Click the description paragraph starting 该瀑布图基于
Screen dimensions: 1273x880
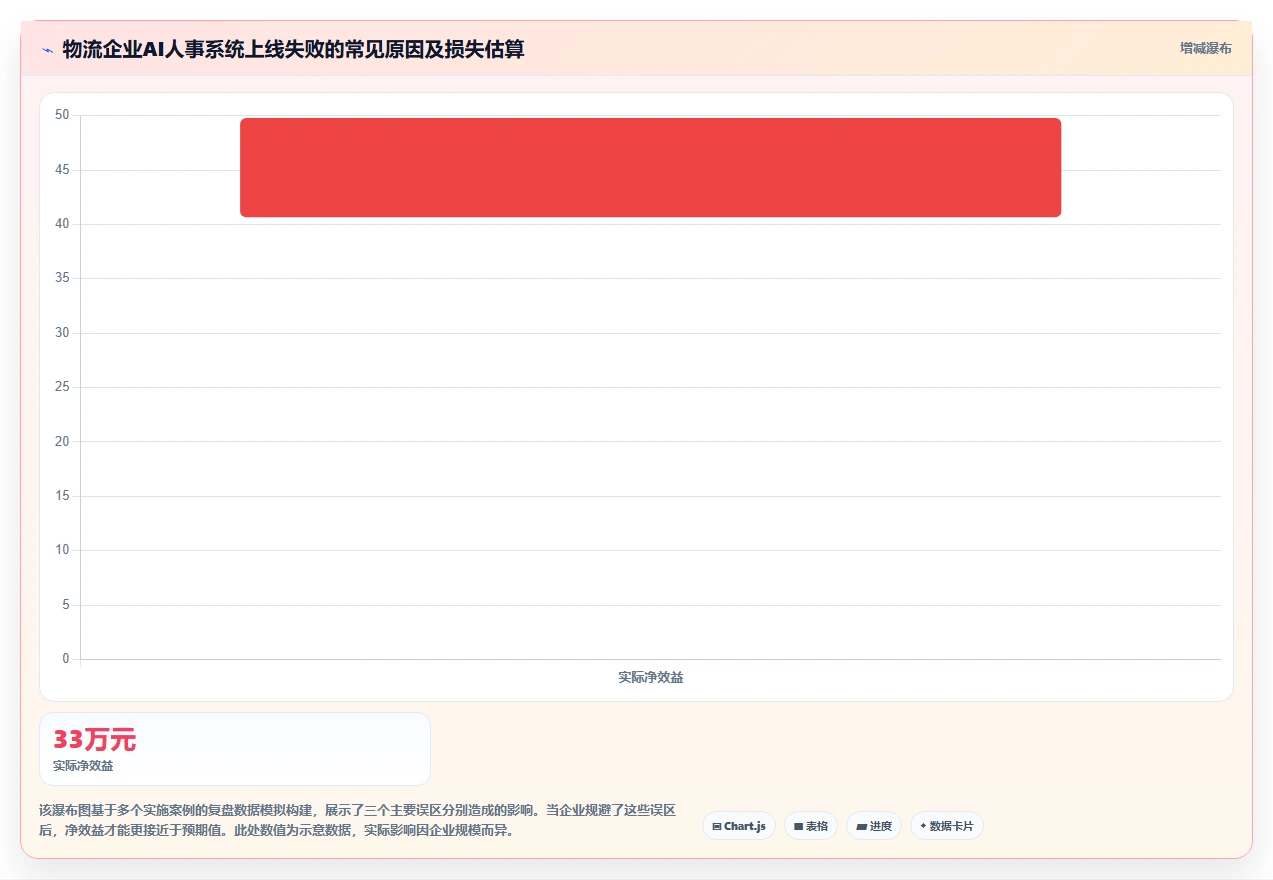tap(357, 820)
